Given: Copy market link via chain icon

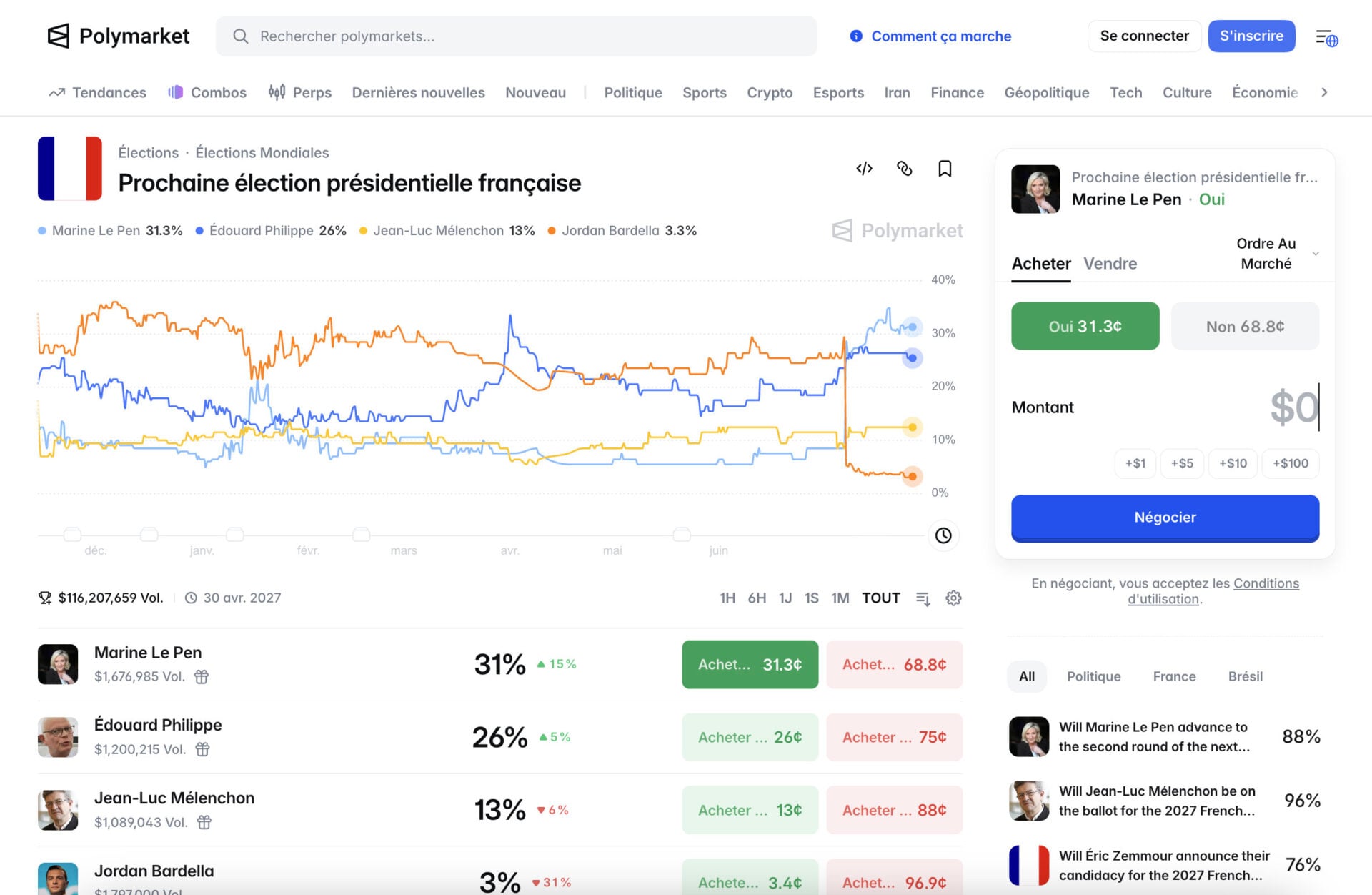Looking at the screenshot, I should click(x=904, y=169).
